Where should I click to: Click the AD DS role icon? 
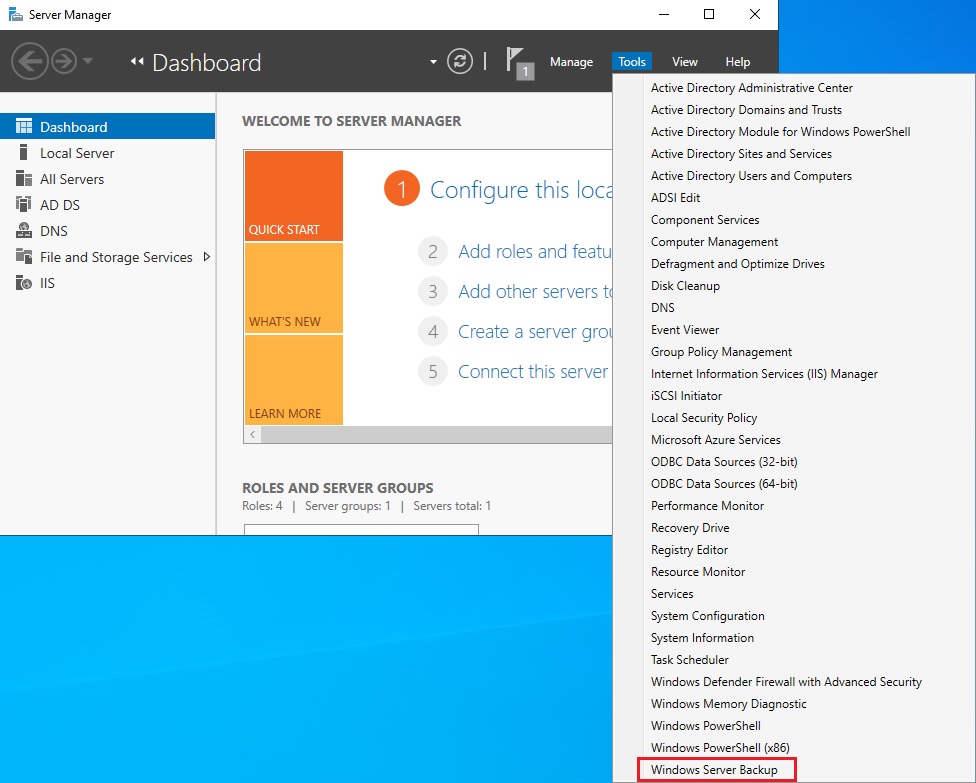pos(23,205)
